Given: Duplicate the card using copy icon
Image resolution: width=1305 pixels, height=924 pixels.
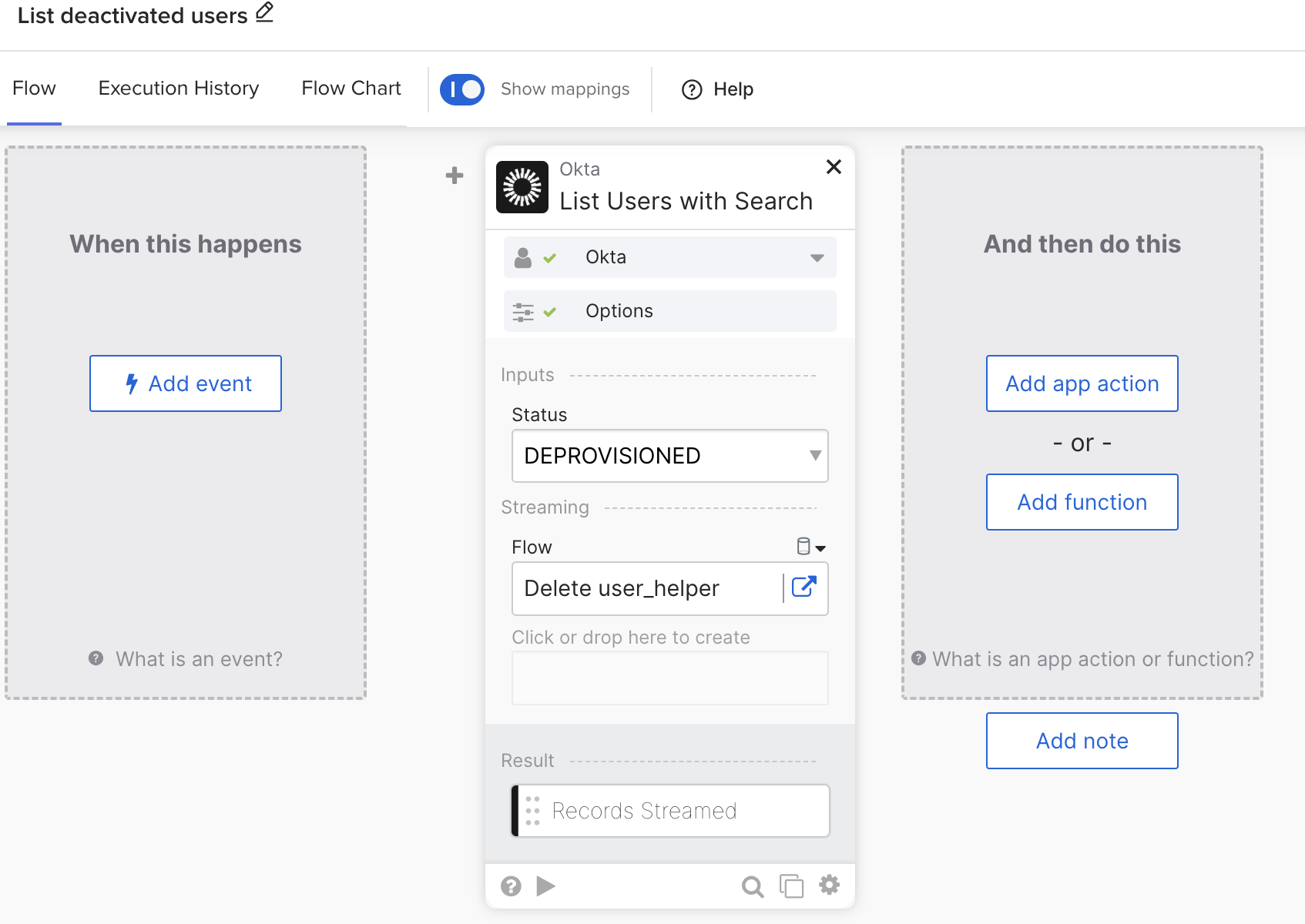Looking at the screenshot, I should [x=791, y=886].
